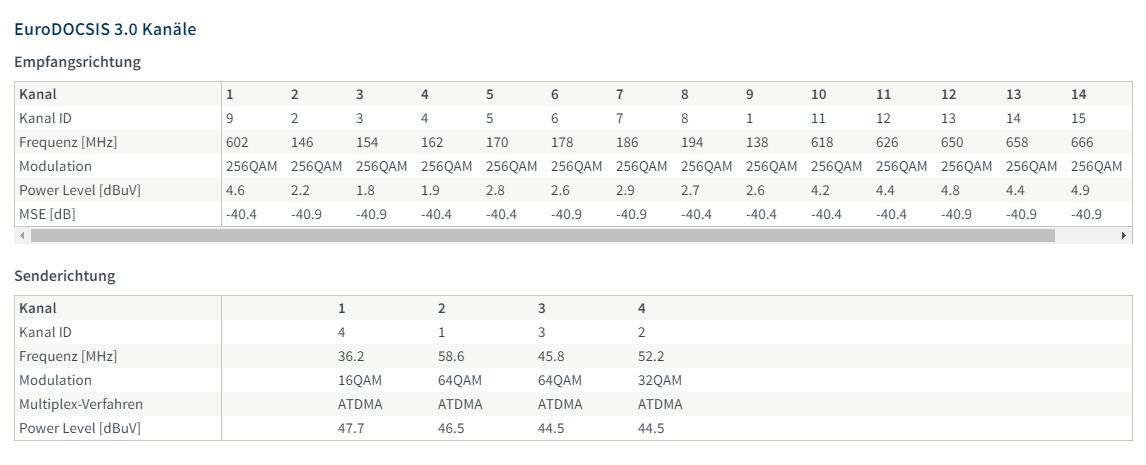Click the downstream Frequenz [MHz] row label

[68, 143]
